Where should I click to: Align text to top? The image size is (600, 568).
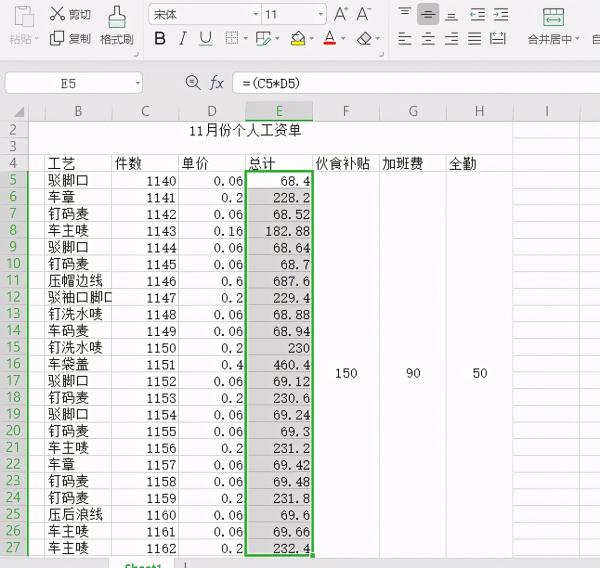point(404,11)
